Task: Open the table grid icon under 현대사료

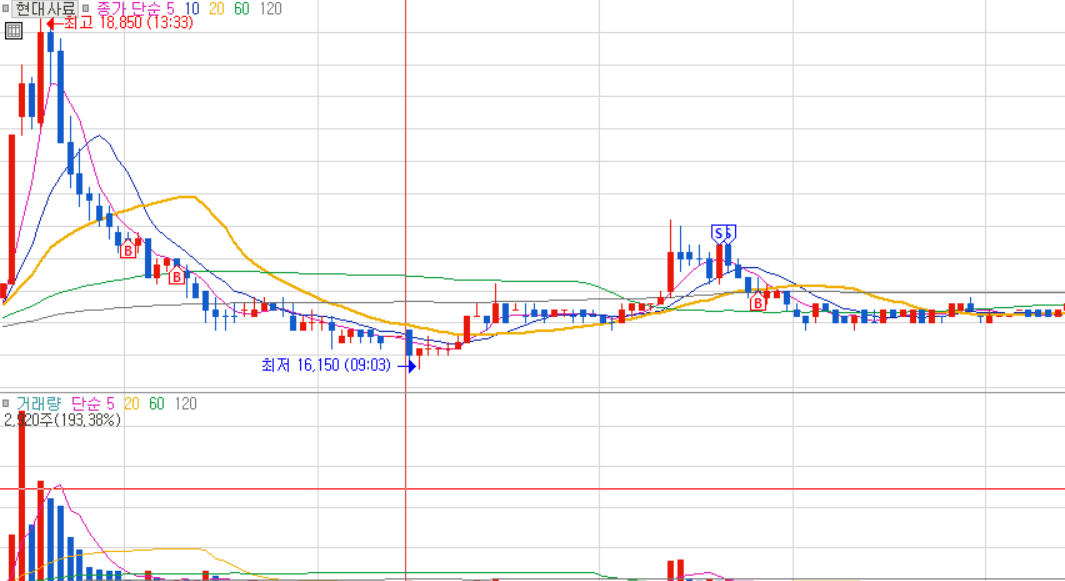Action: [x=14, y=31]
